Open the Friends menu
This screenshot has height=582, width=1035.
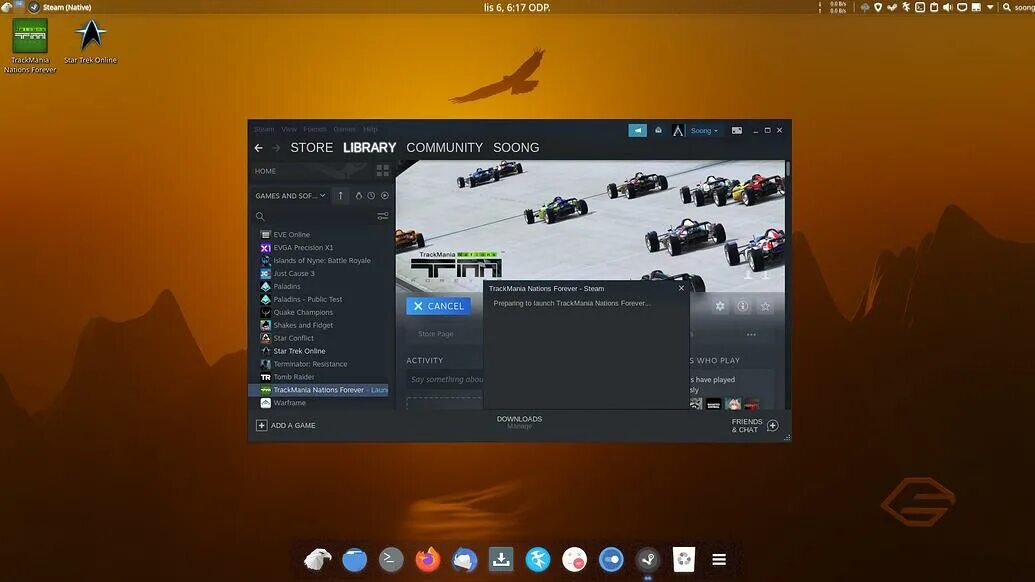coord(315,129)
